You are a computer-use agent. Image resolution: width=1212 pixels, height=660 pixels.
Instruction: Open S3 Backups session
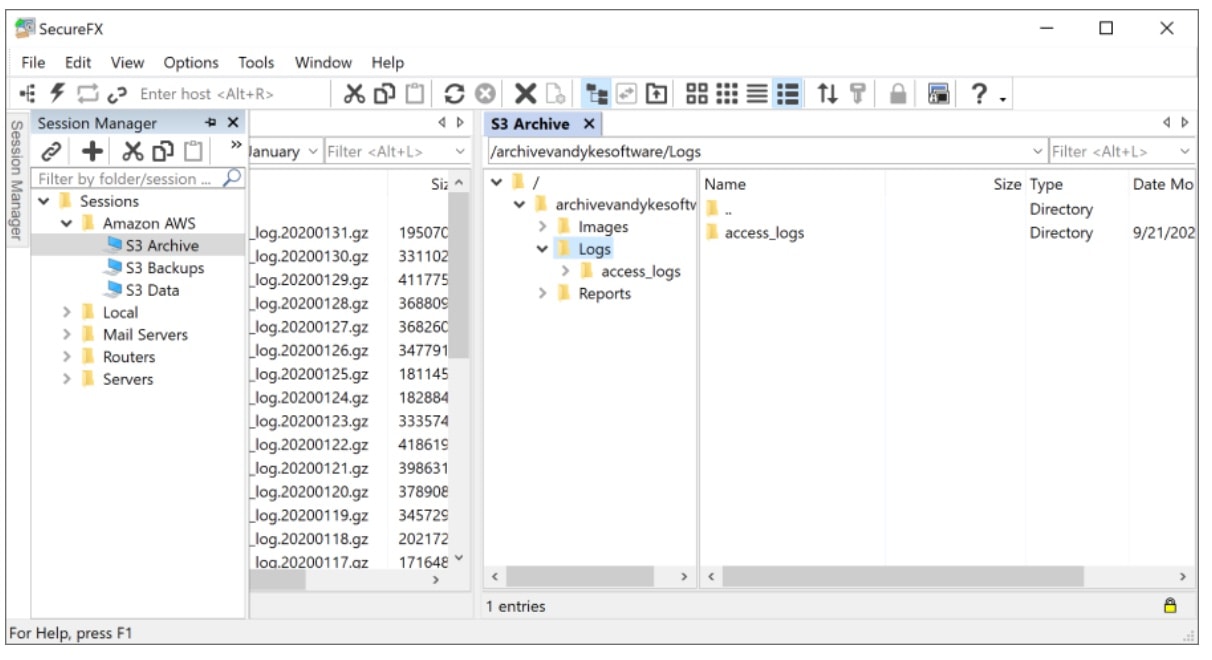[164, 268]
